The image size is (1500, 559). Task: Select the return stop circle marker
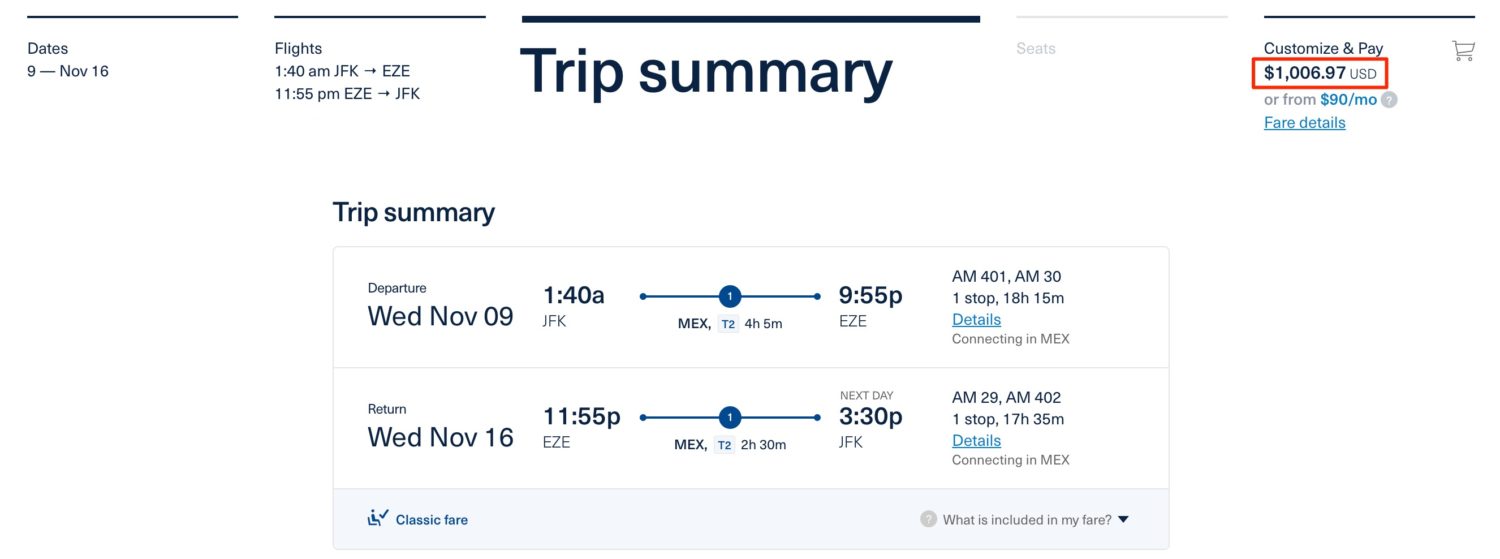click(x=730, y=417)
